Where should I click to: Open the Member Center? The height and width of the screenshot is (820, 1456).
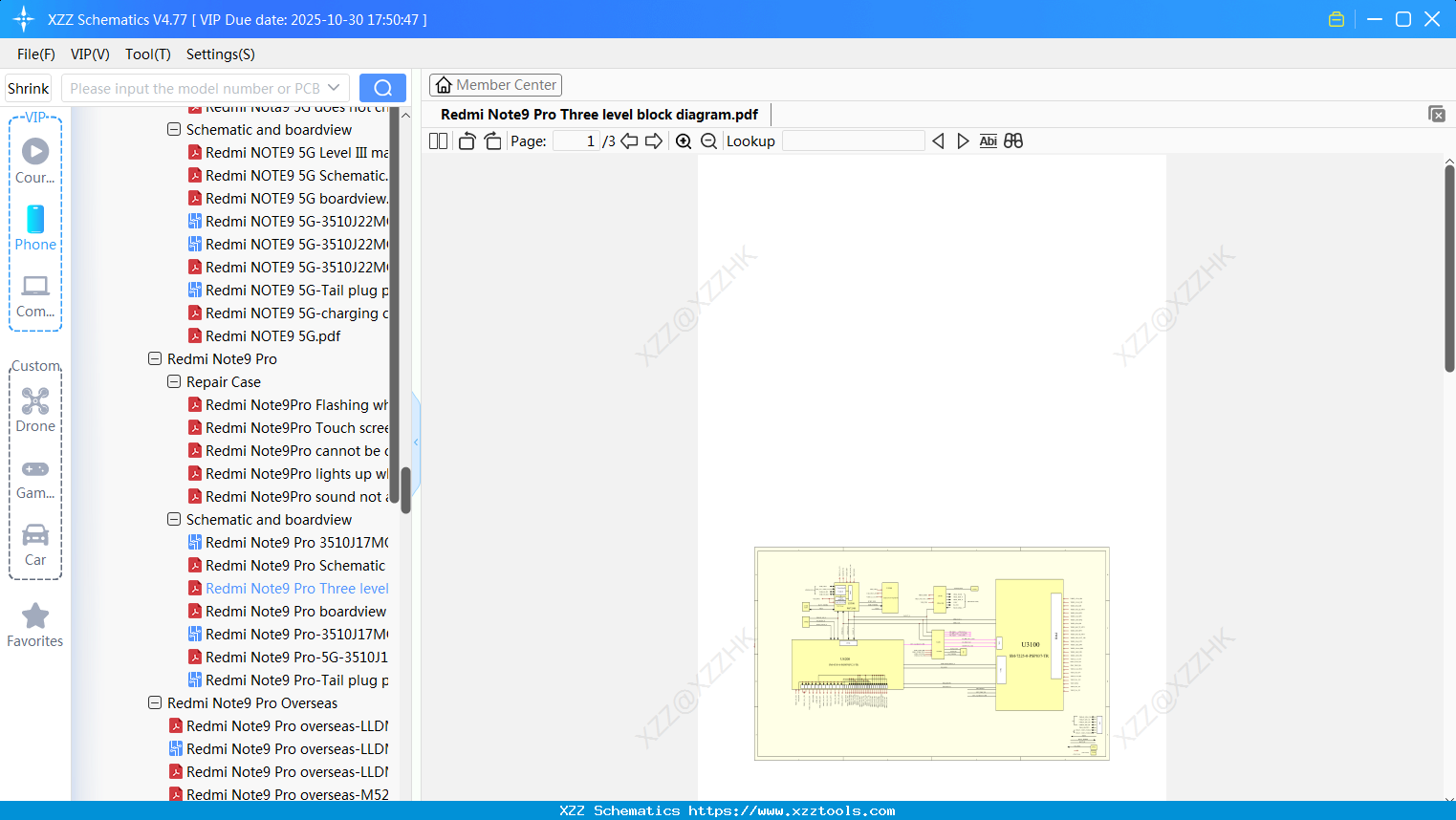click(x=495, y=84)
